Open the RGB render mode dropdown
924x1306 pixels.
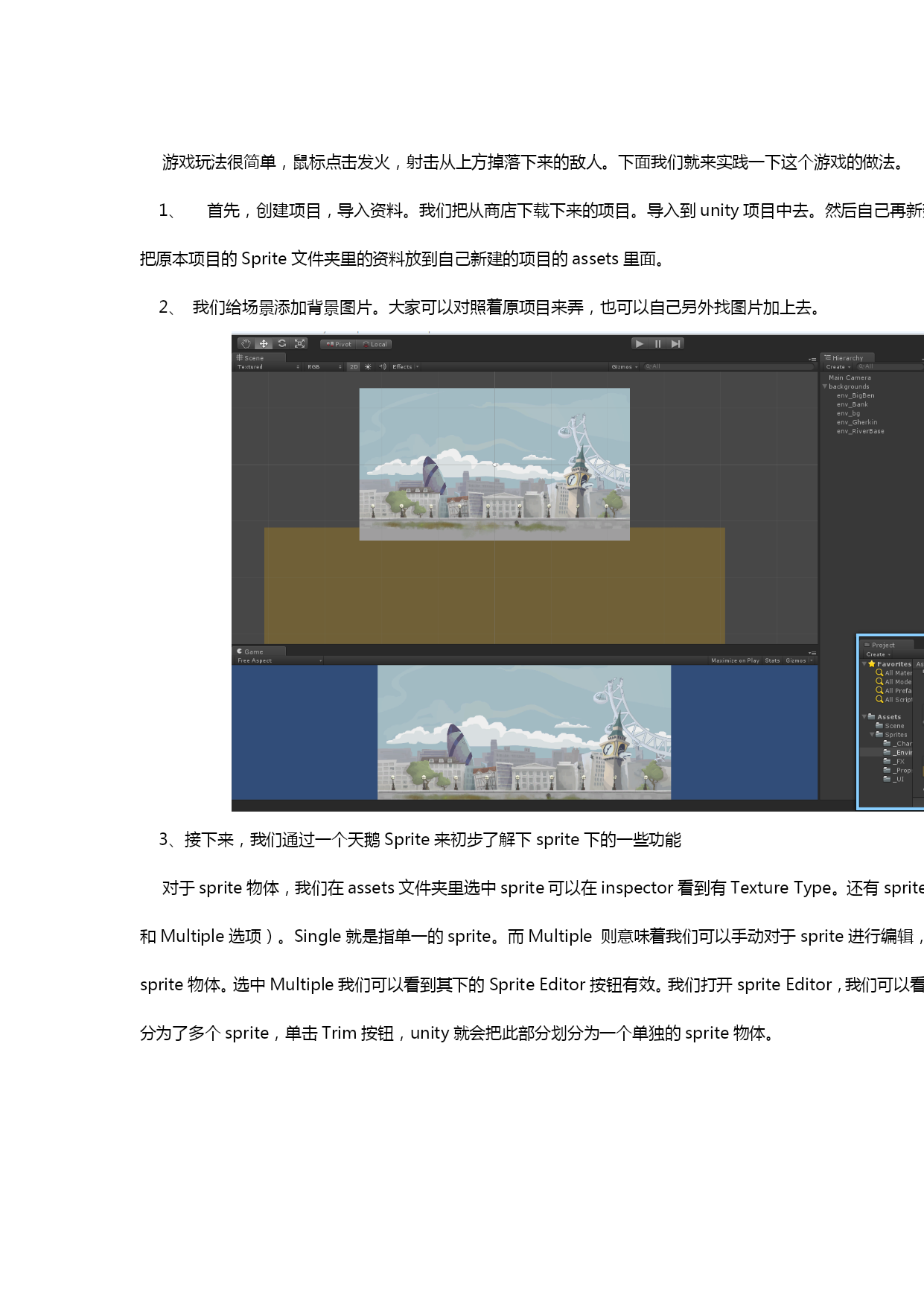point(324,367)
